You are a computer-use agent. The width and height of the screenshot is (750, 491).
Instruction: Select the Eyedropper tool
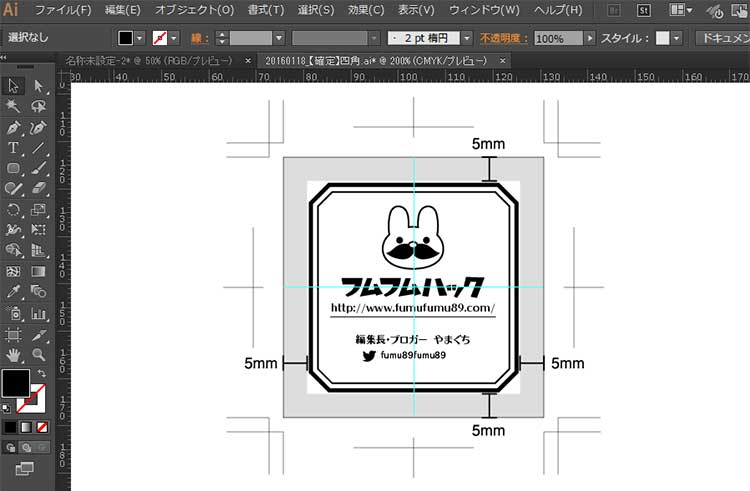(x=14, y=292)
